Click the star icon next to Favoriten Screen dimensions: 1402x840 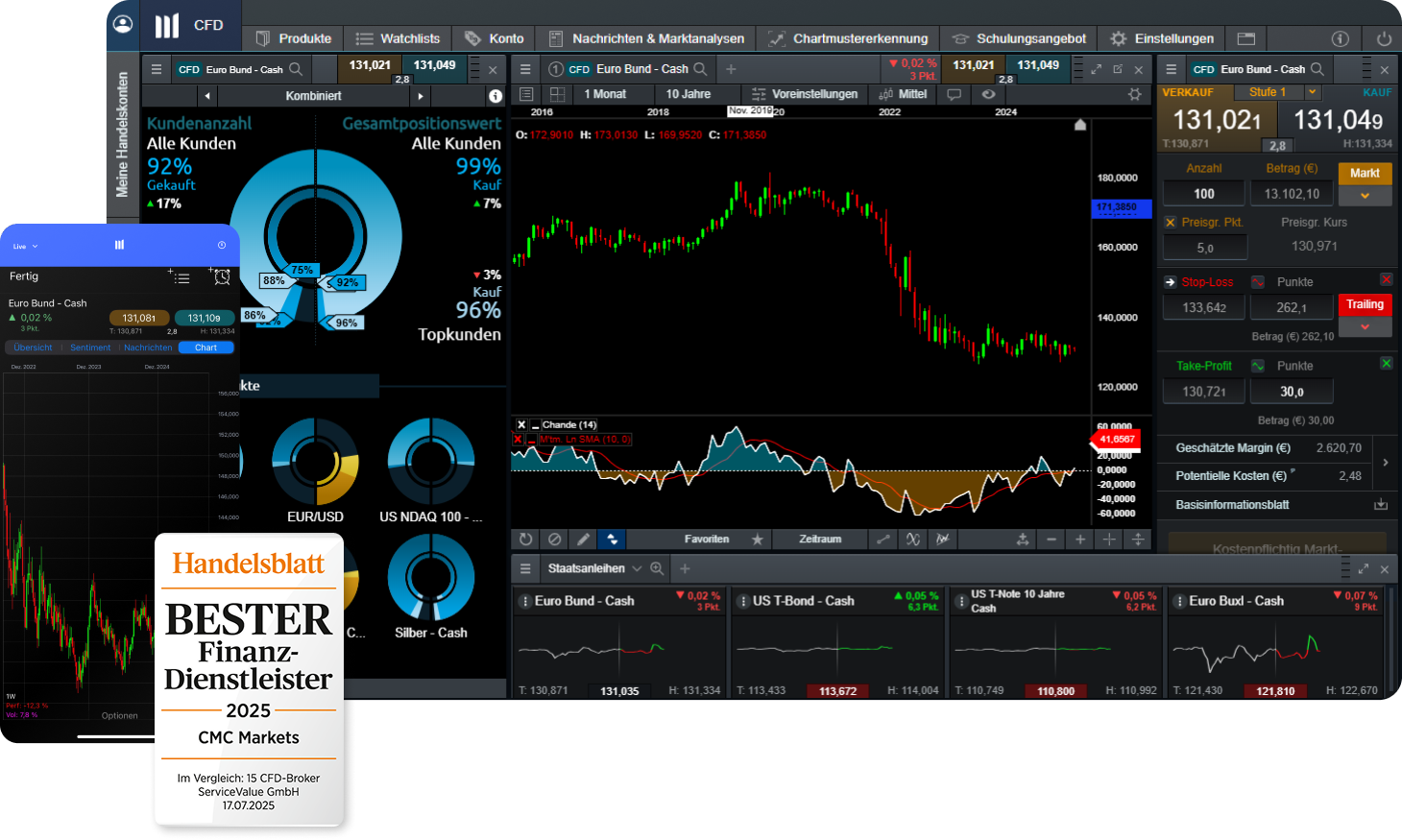(x=757, y=540)
